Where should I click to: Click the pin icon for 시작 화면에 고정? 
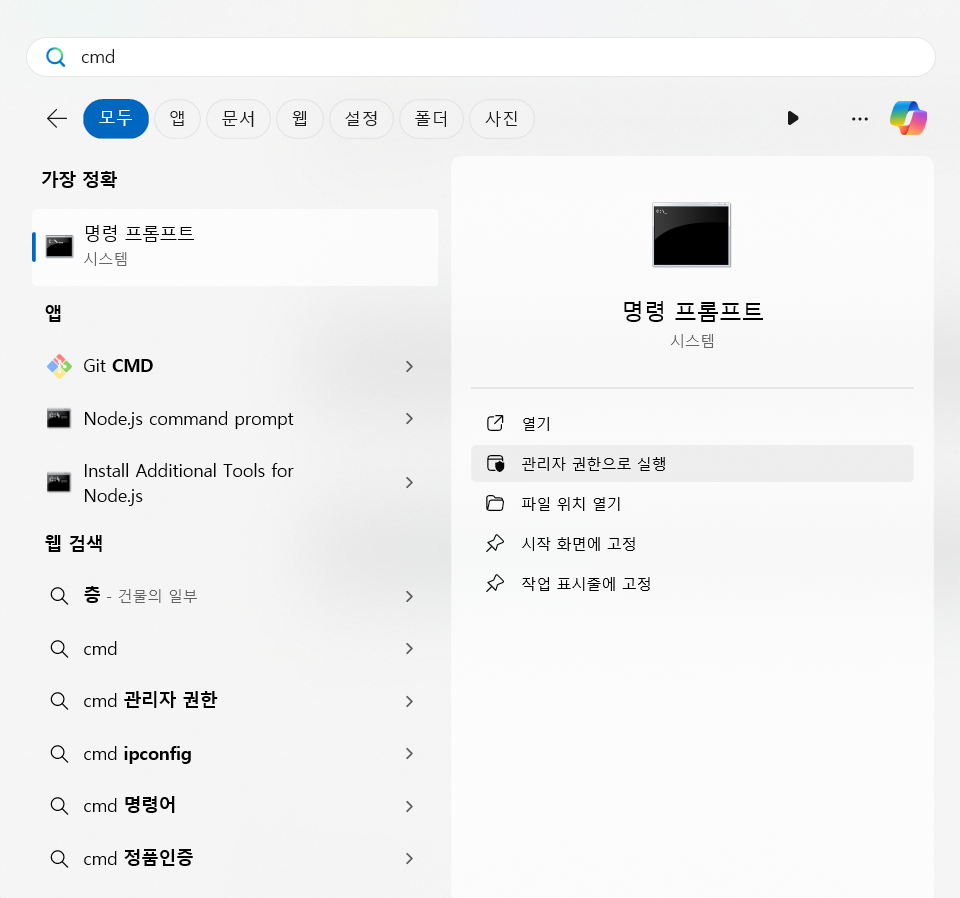[x=495, y=543]
